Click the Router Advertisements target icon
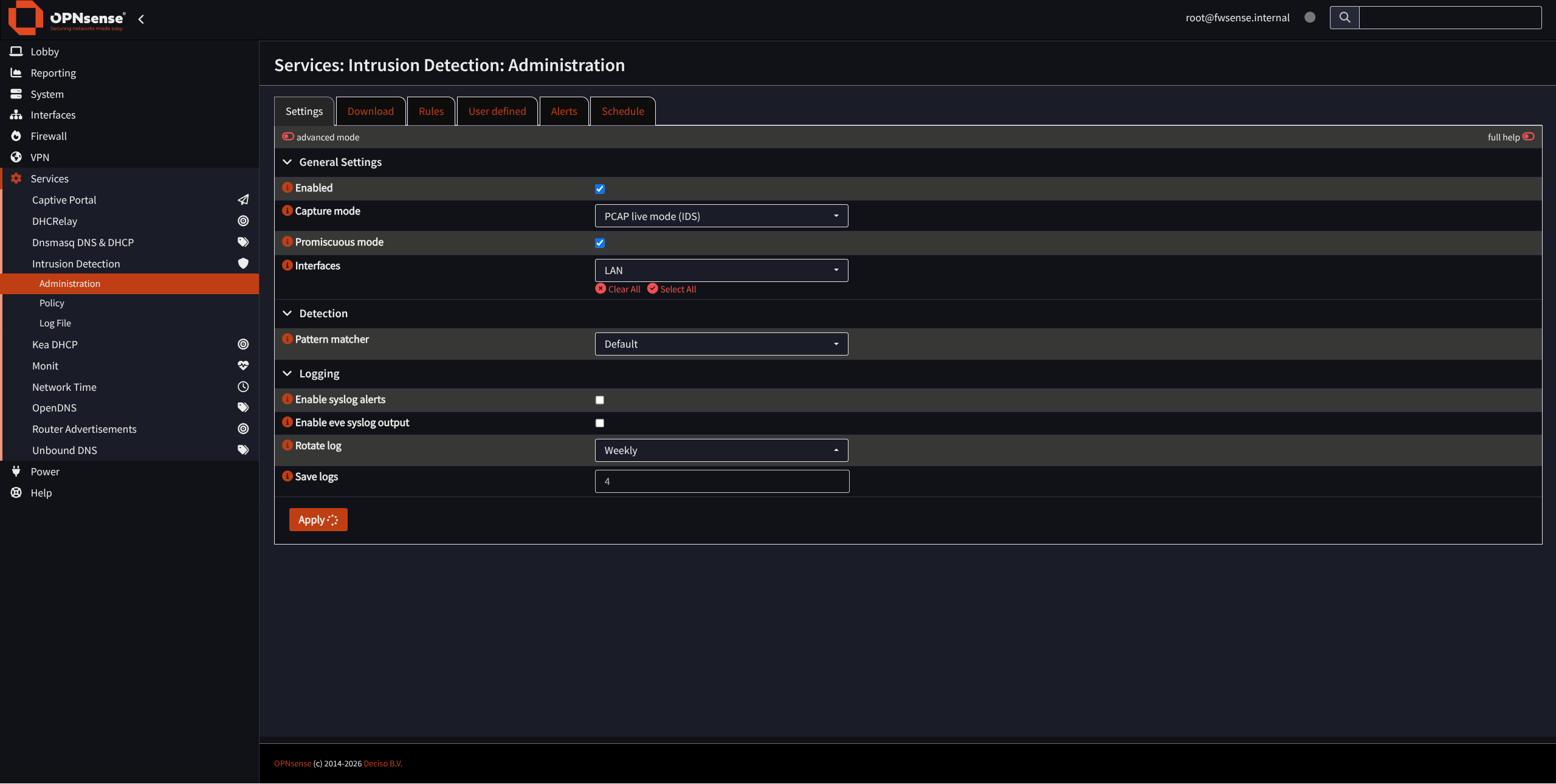The image size is (1556, 784). click(x=243, y=429)
